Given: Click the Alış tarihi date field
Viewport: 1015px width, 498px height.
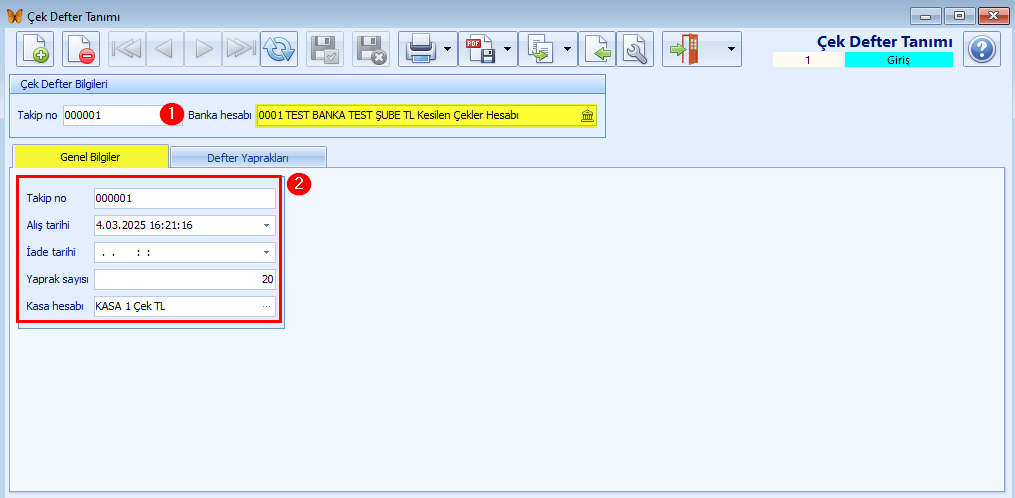Looking at the screenshot, I should point(184,225).
